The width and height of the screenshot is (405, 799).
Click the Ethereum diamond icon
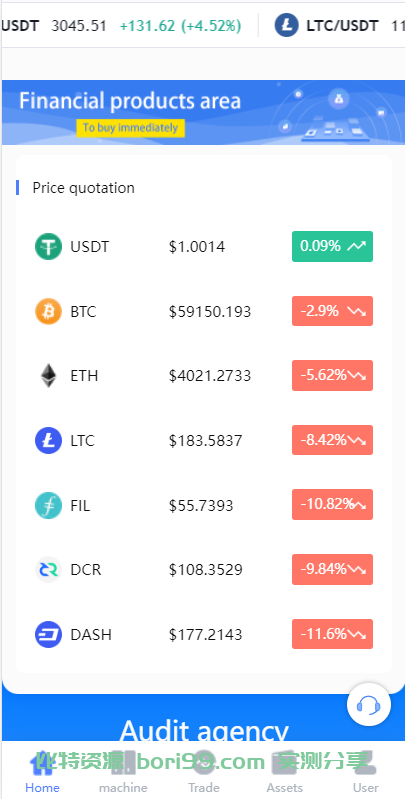[x=48, y=376]
